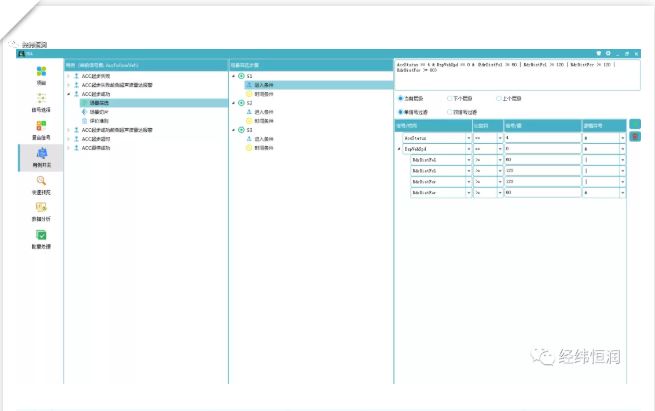Screen dimensions: 655x411
Task: Open the comparison operator dropdown in EgoVehSpd row
Action: (500, 149)
